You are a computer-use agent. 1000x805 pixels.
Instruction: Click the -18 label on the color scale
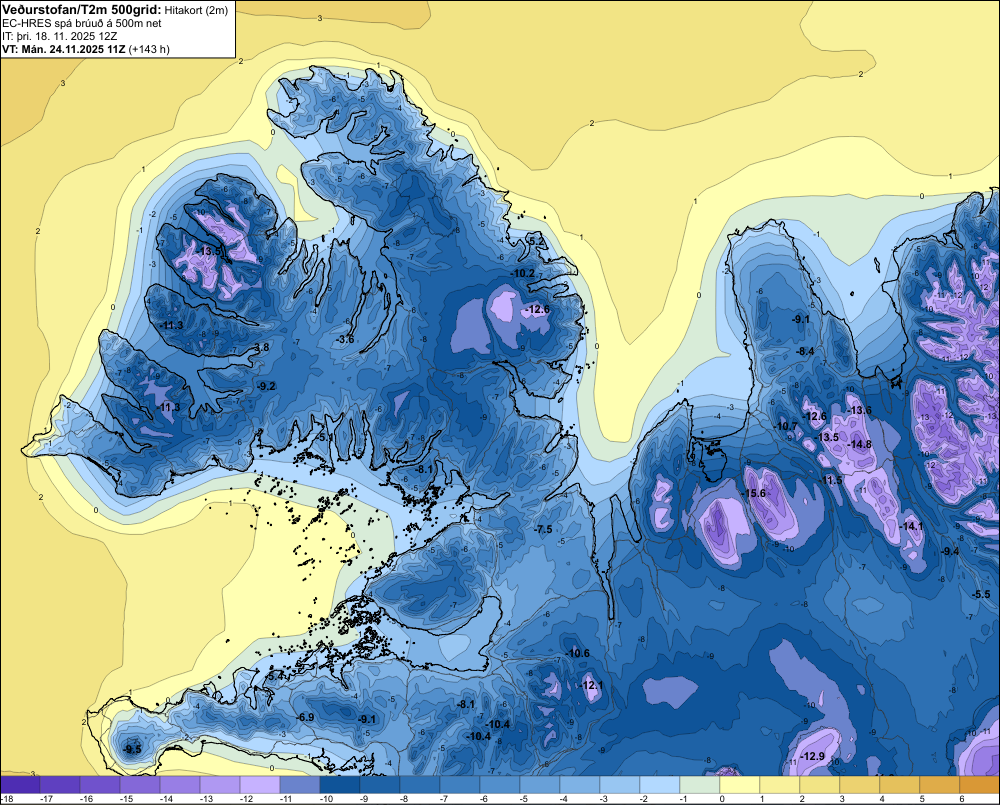(x=7, y=799)
